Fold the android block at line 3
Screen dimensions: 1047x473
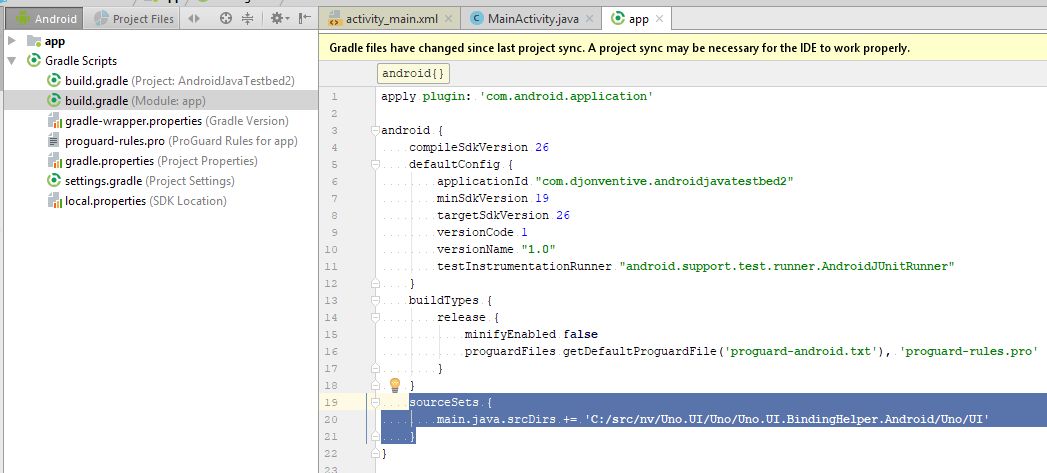pyautogui.click(x=375, y=130)
